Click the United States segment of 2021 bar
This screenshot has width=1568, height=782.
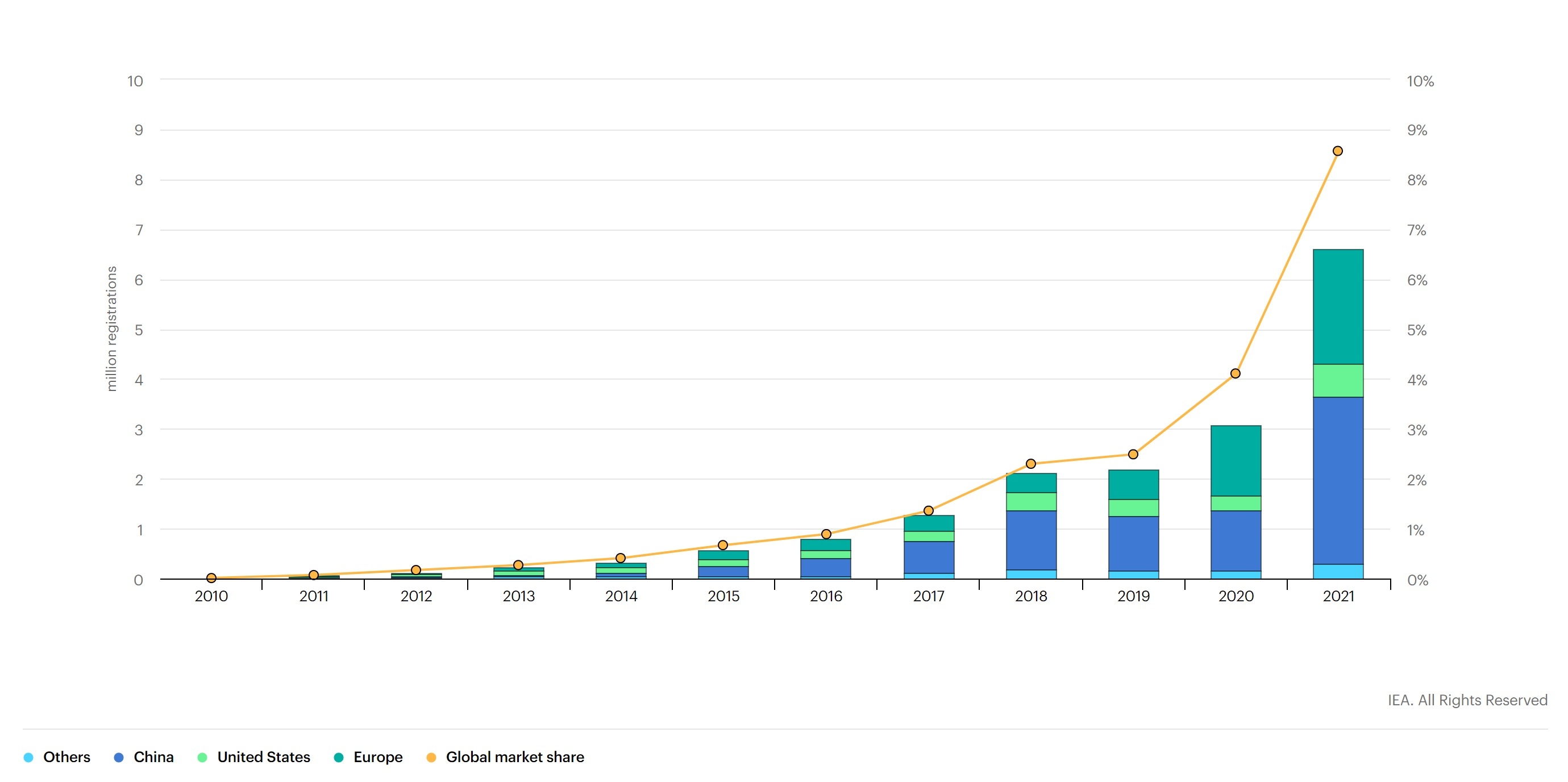[1338, 380]
